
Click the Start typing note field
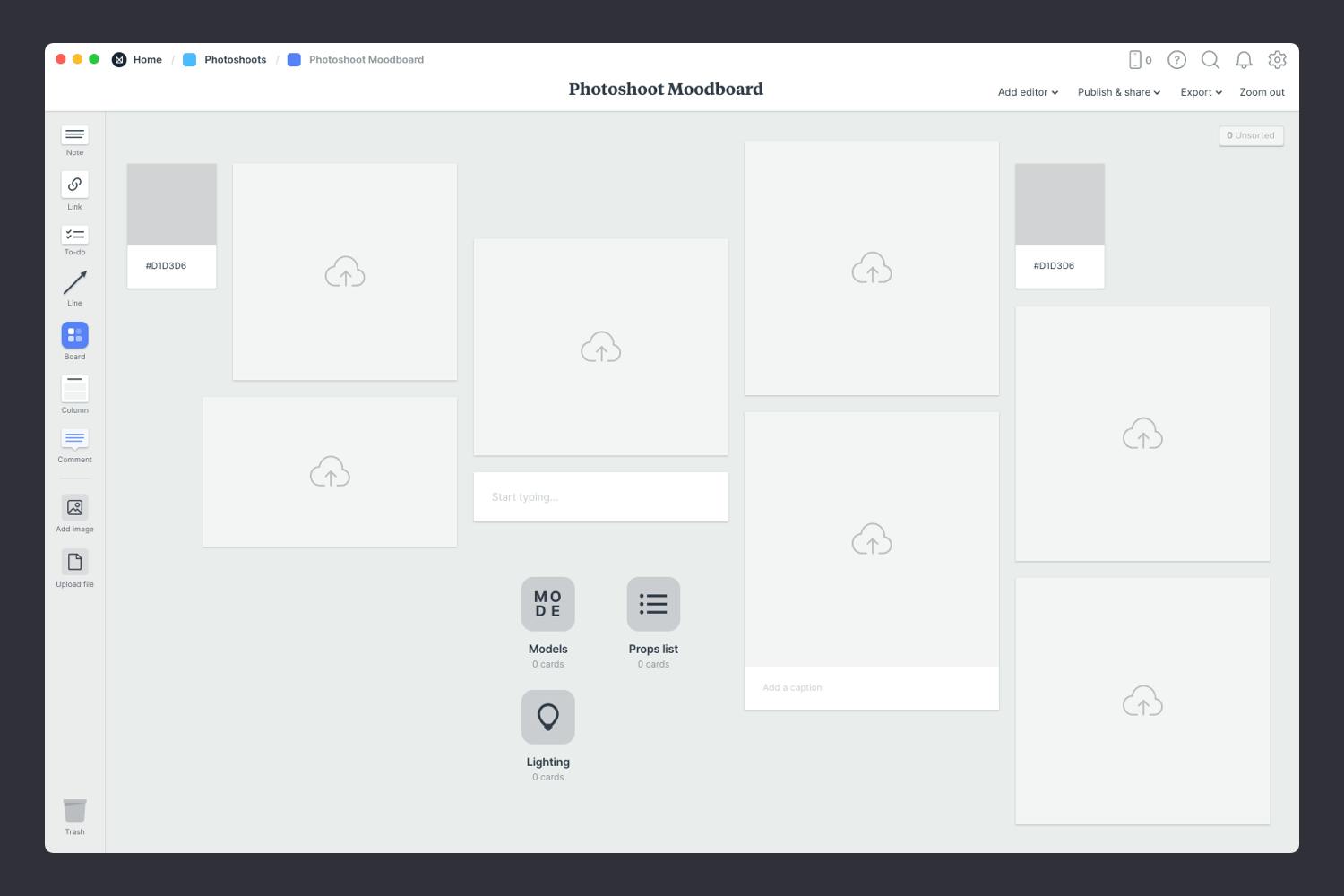[600, 497]
